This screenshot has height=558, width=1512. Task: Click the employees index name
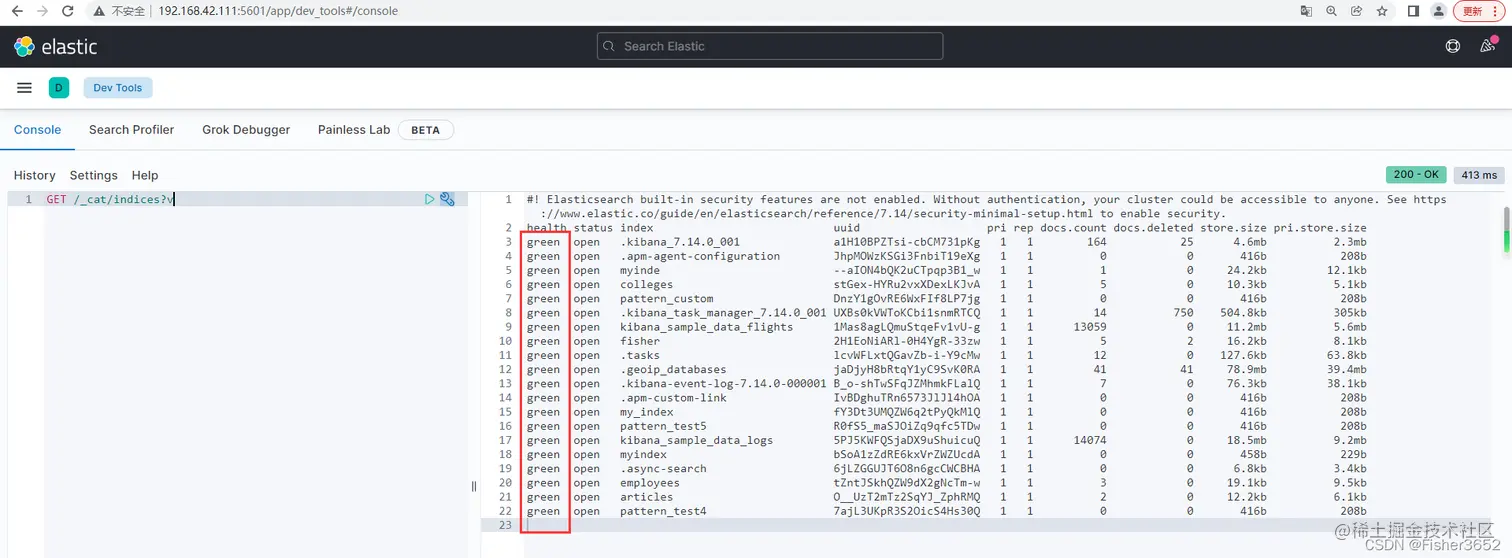coord(650,483)
